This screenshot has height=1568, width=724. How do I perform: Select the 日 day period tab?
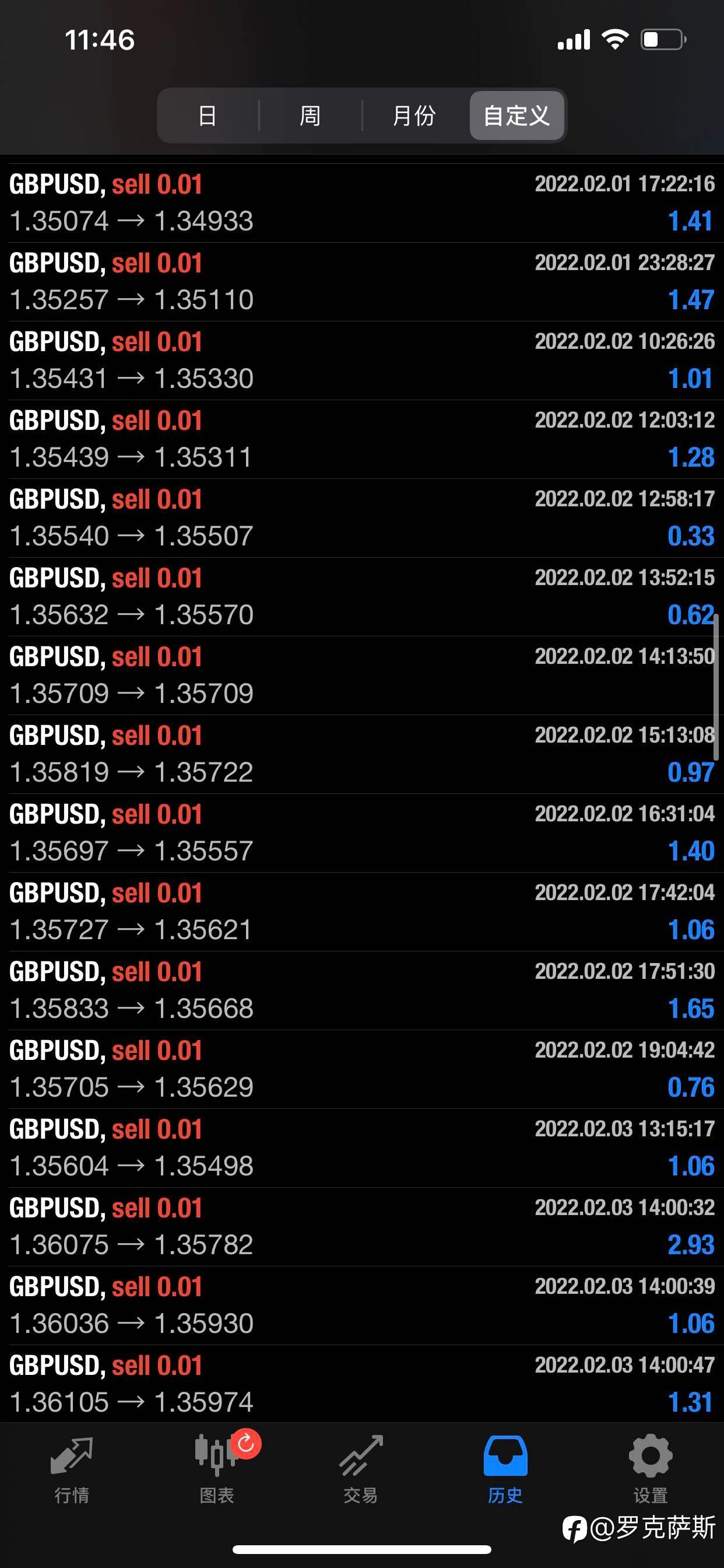tap(208, 116)
